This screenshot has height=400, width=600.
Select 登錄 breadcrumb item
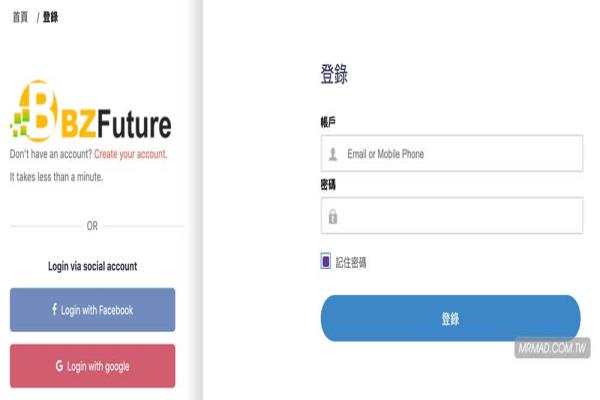pyautogui.click(x=50, y=17)
